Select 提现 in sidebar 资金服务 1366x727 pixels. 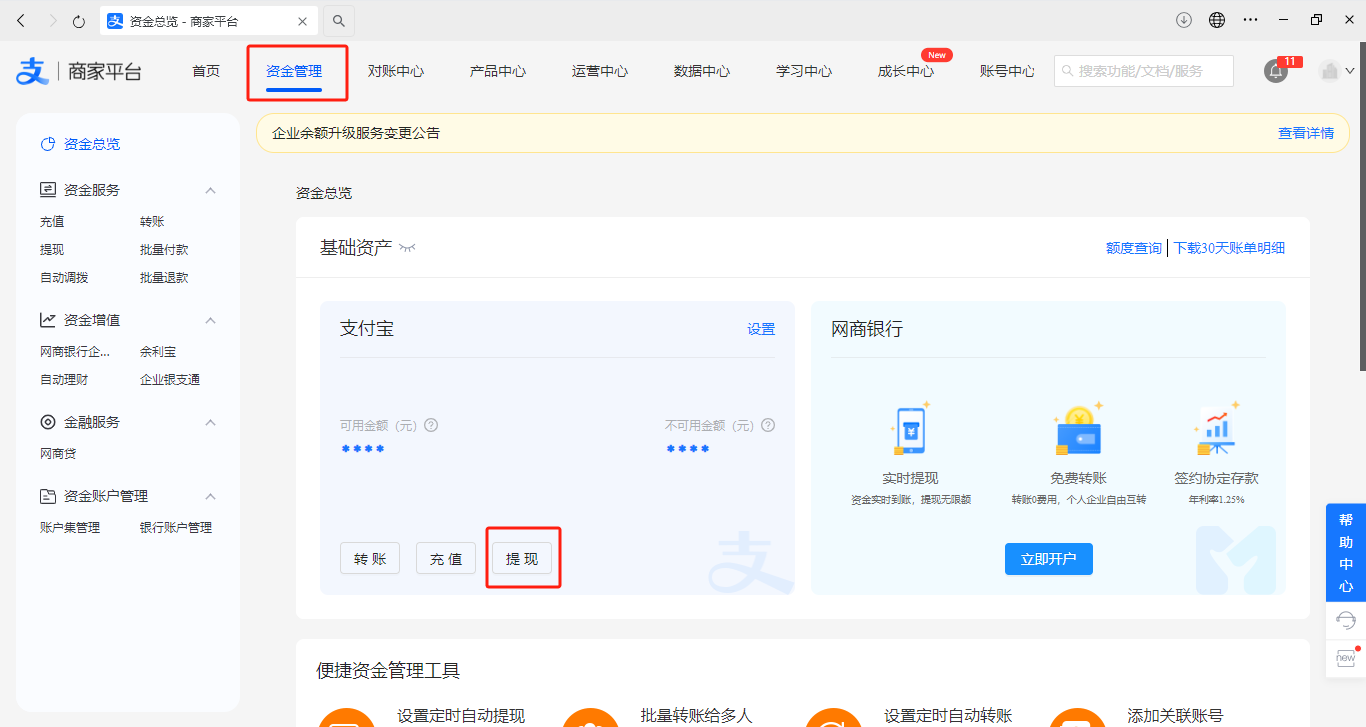click(x=52, y=250)
